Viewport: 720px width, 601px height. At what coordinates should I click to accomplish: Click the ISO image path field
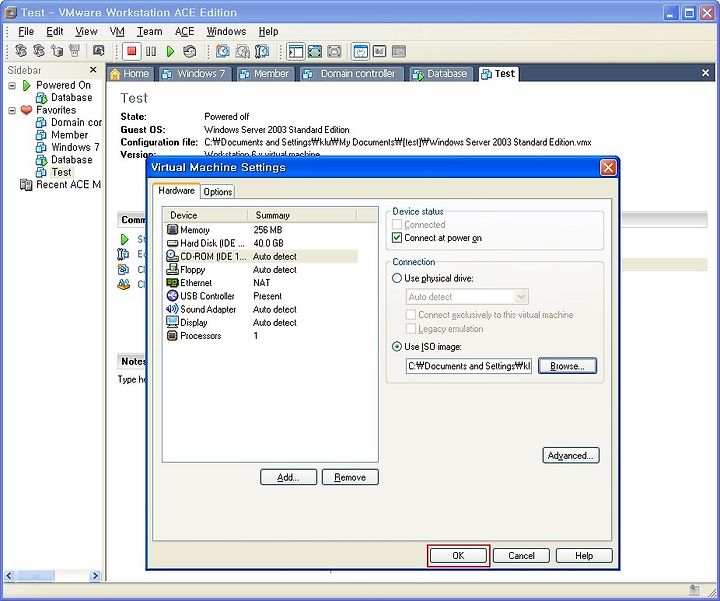[469, 366]
